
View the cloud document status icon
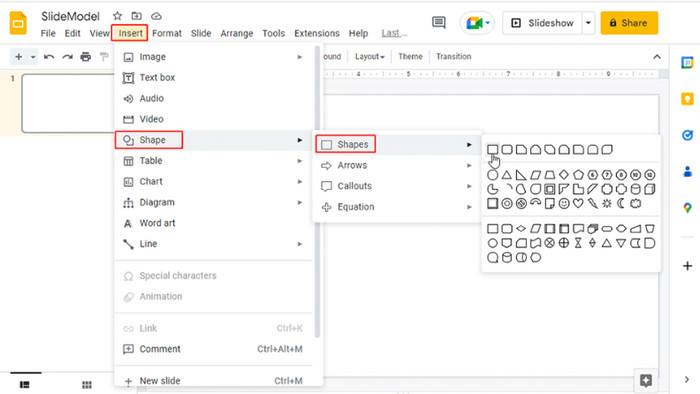[x=156, y=16]
